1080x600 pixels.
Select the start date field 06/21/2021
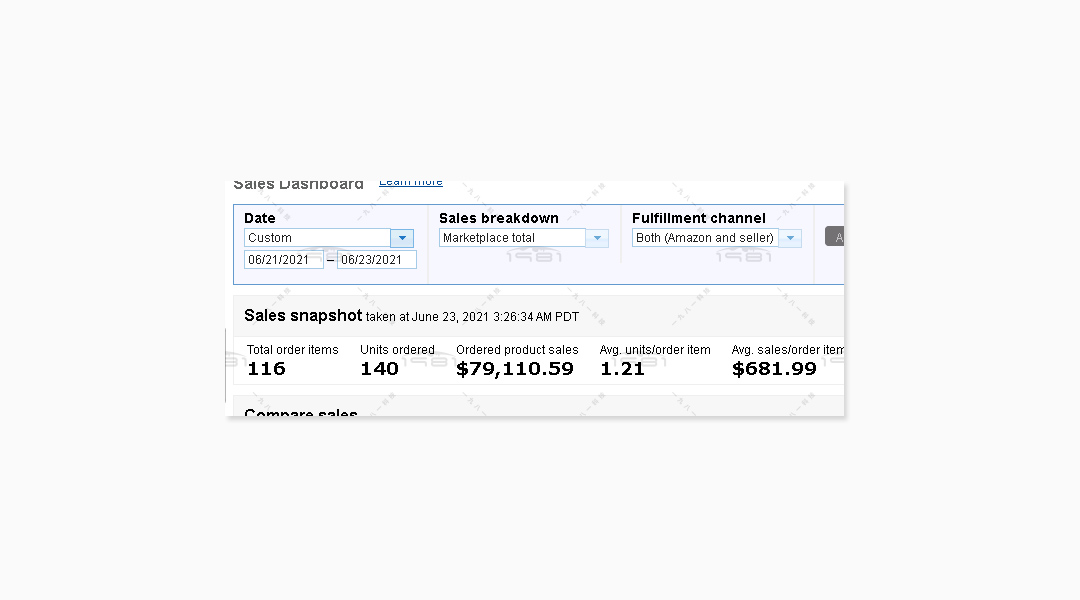tap(284, 260)
